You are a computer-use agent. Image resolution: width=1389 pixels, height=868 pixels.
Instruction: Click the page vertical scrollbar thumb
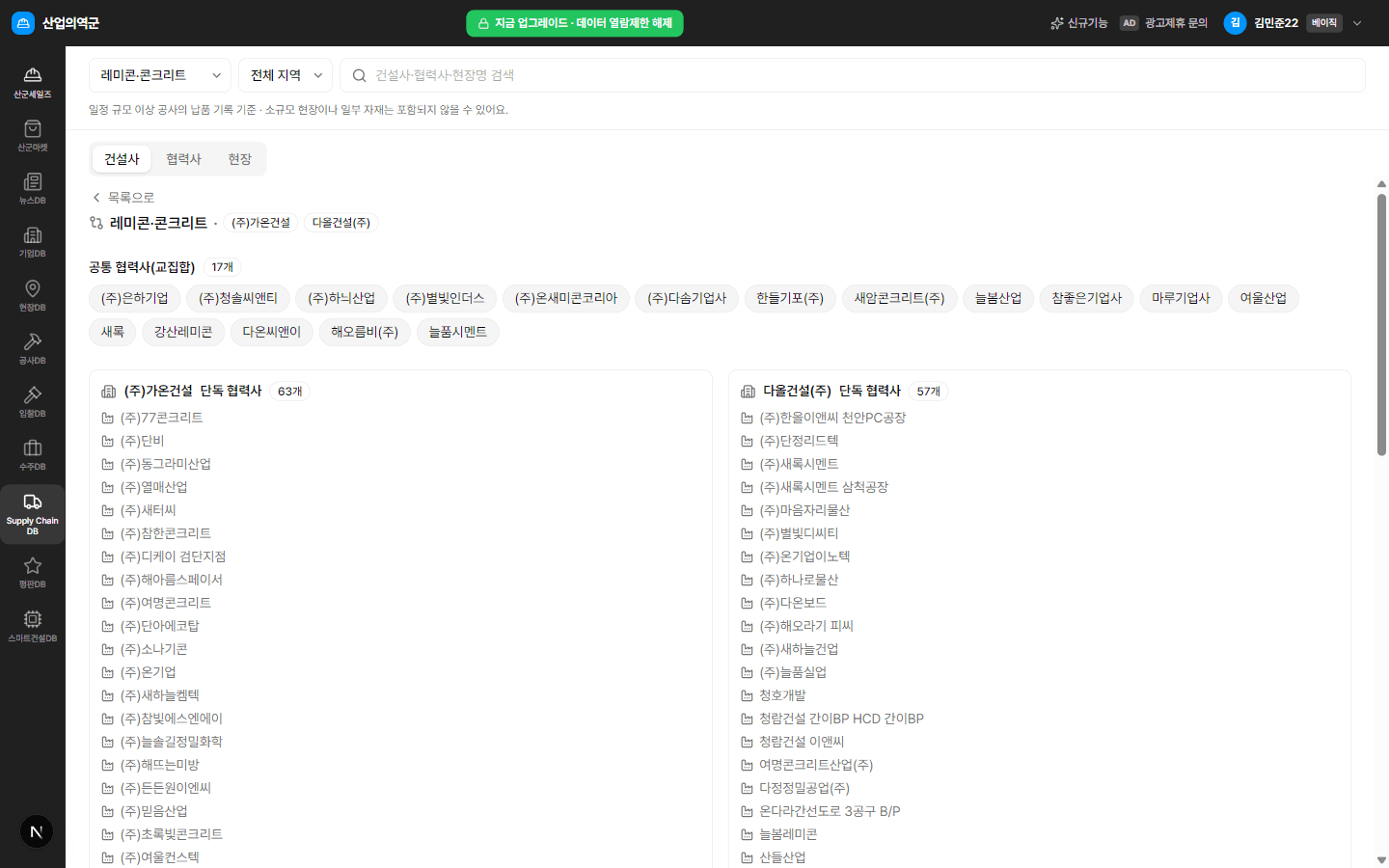[x=1381, y=325]
